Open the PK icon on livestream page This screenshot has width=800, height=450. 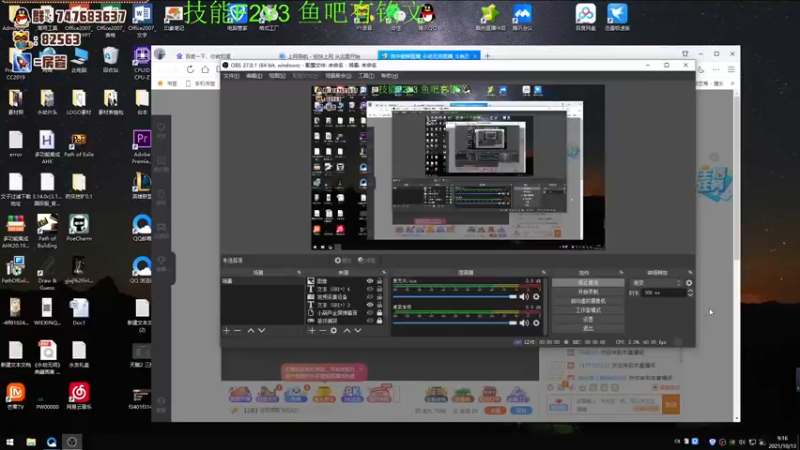click(x=352, y=394)
